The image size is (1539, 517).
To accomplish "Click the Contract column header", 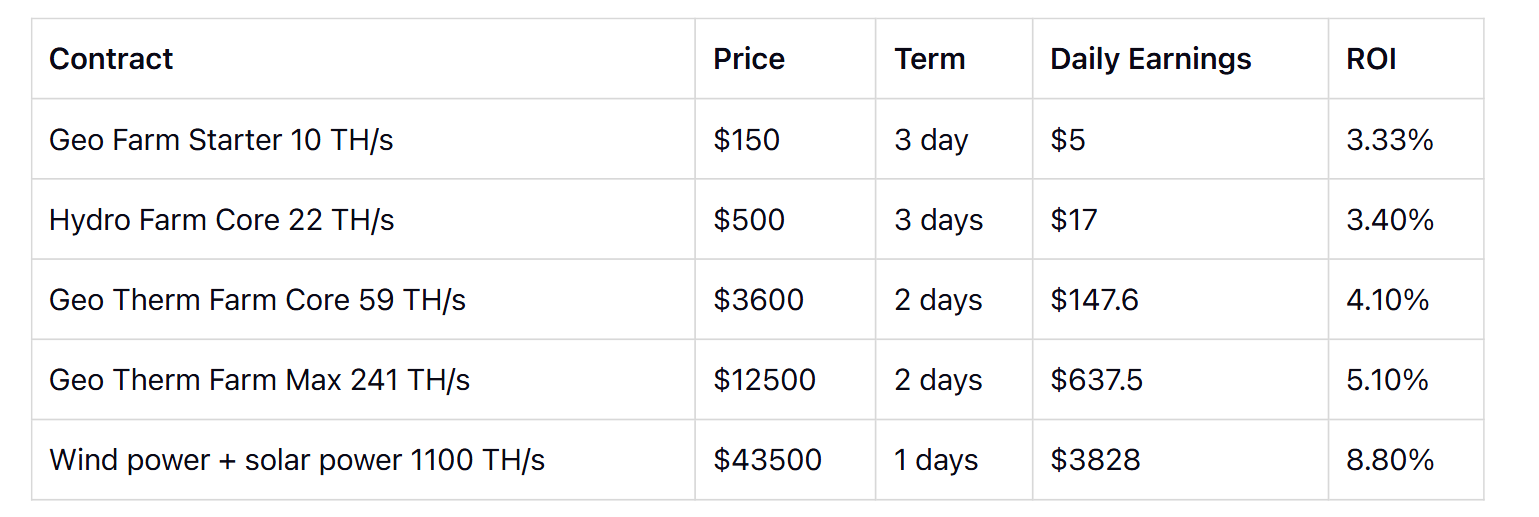I will coord(111,59).
